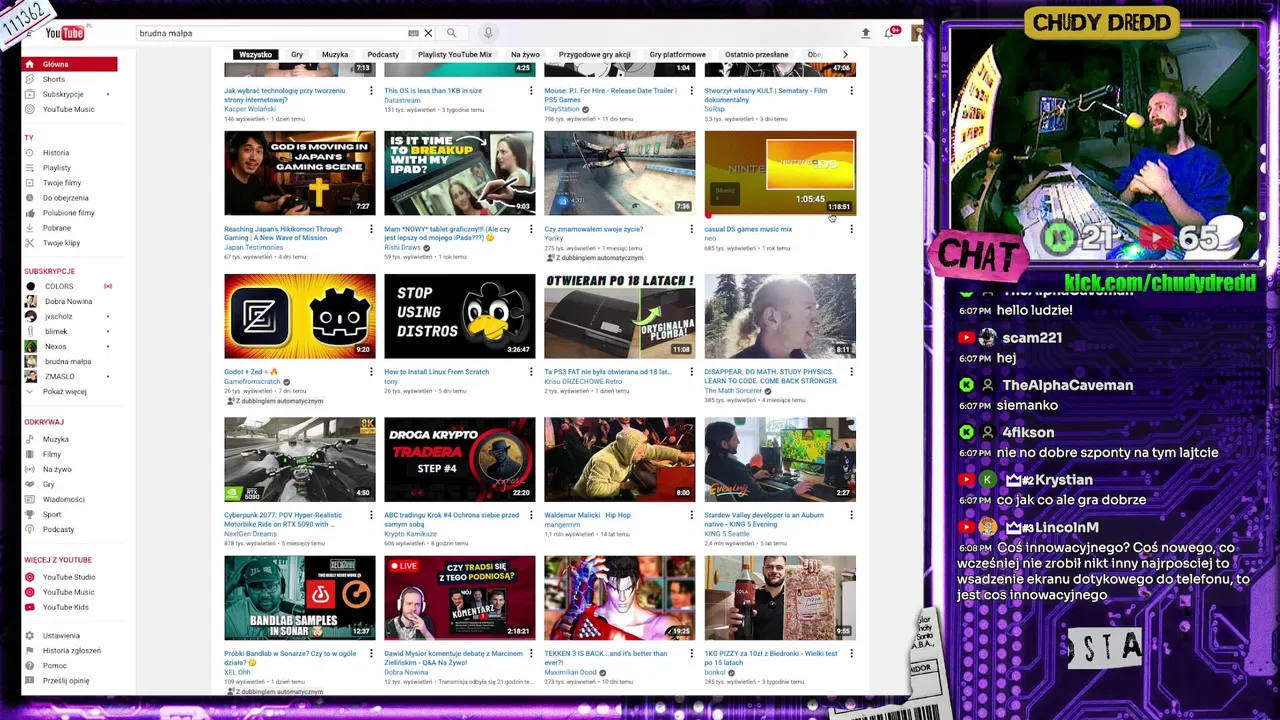Viewport: 1280px width, 720px height.
Task: Open the hamburger guide menu beside YouTube logo
Action: pyautogui.click(x=29, y=33)
